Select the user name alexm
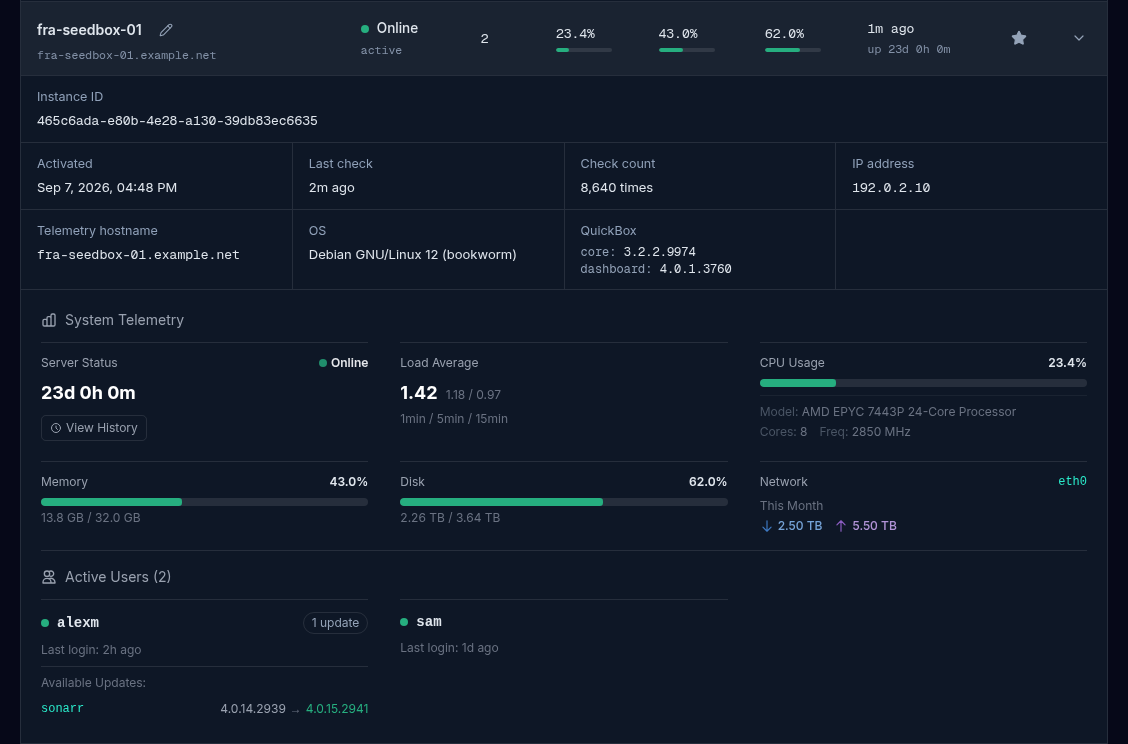 pos(78,622)
